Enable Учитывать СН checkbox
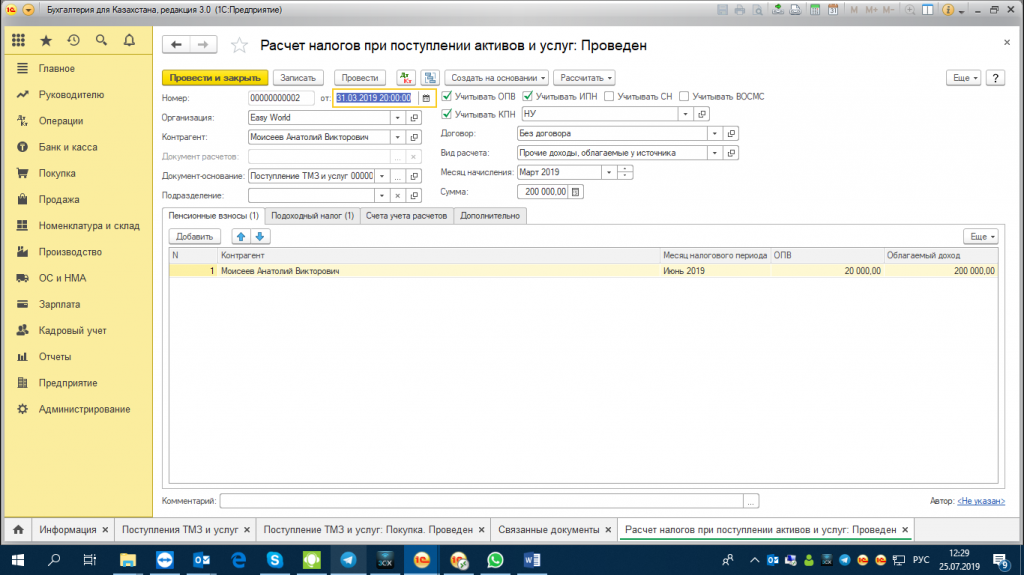 (609, 96)
